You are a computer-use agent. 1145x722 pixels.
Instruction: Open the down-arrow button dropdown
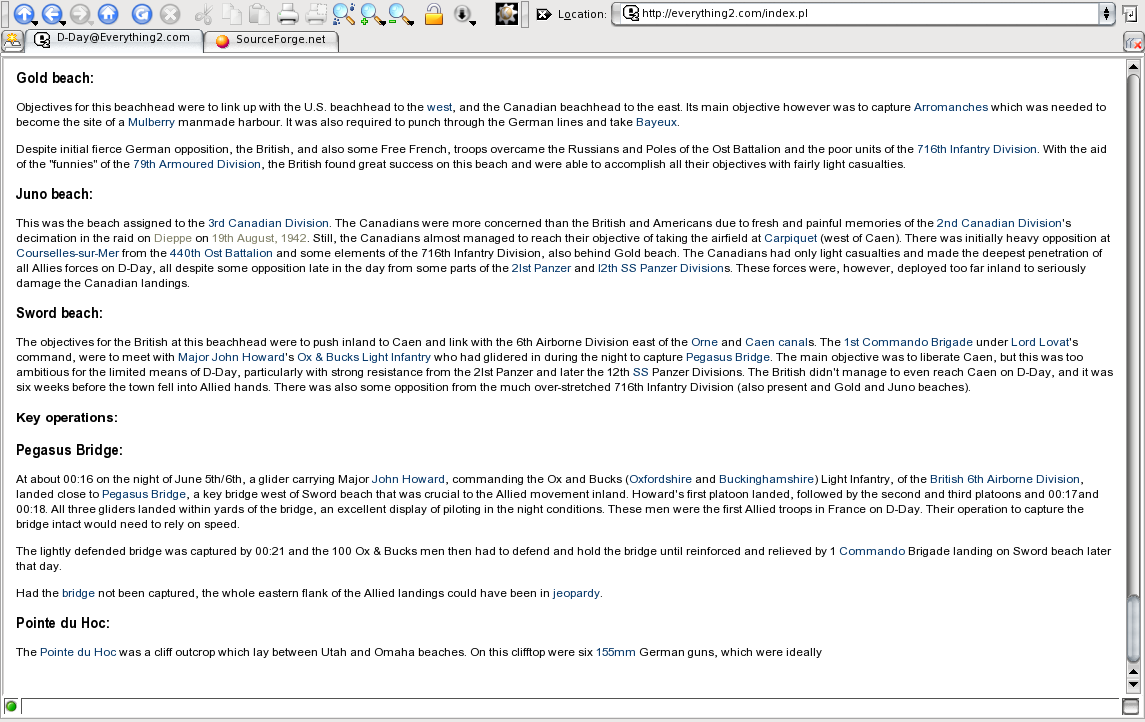click(x=473, y=22)
